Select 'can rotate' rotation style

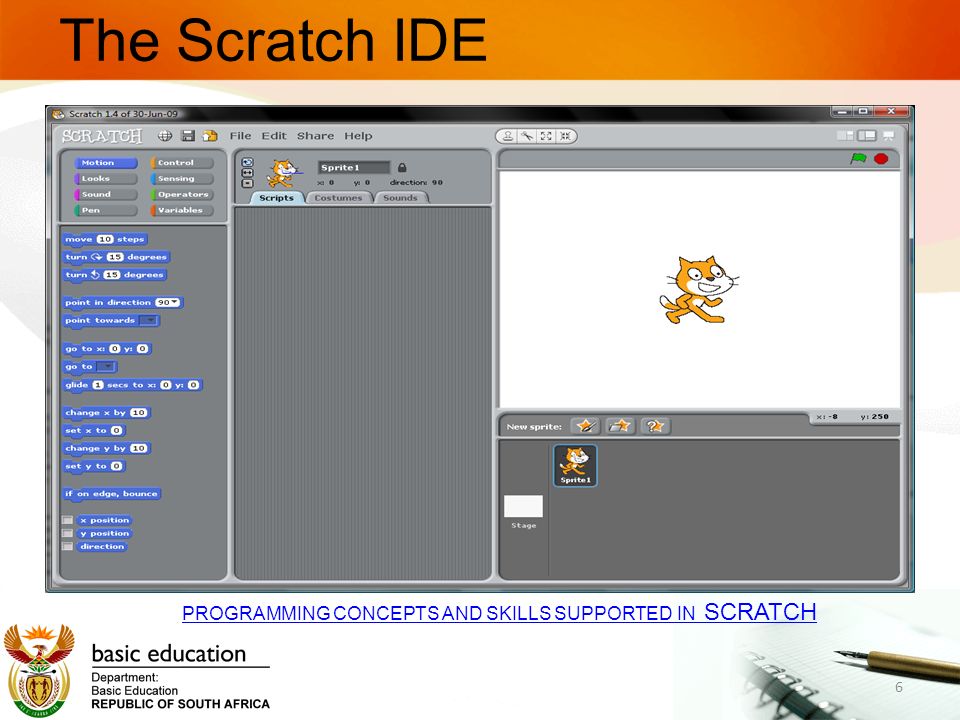click(x=247, y=162)
